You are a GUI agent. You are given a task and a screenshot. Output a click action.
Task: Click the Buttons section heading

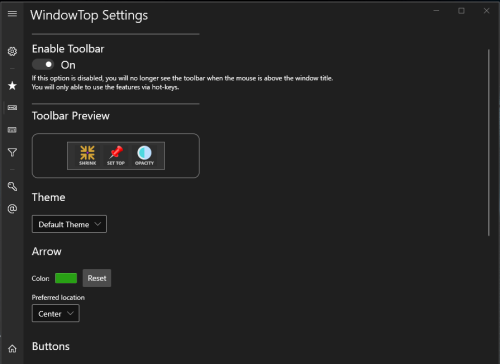tap(51, 346)
